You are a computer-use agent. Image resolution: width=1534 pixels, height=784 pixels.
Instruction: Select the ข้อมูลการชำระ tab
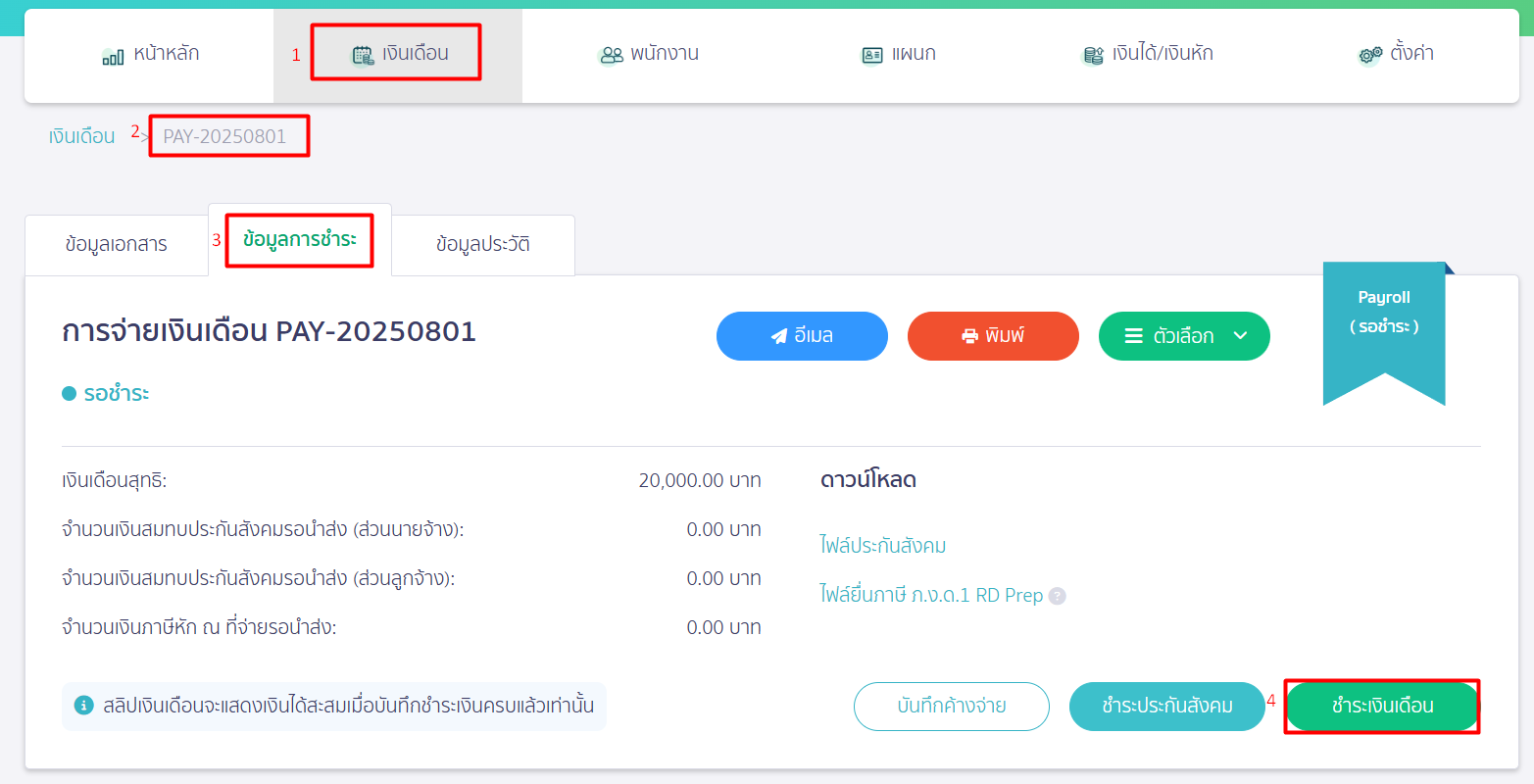[299, 240]
